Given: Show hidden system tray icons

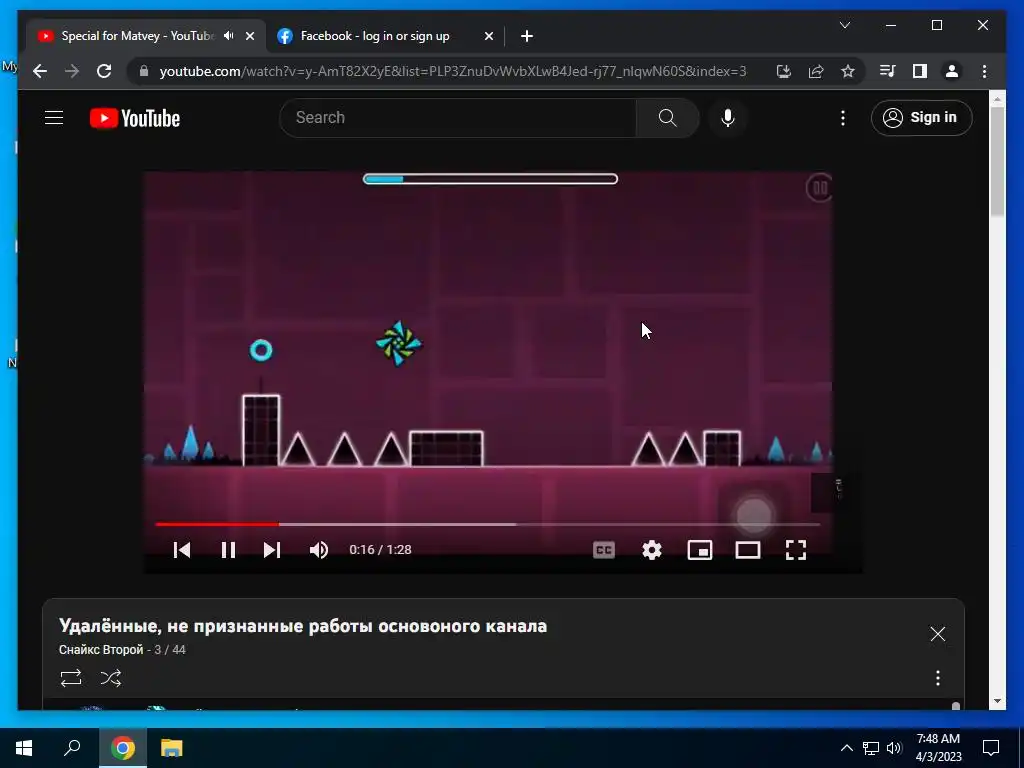Looking at the screenshot, I should click(x=846, y=748).
